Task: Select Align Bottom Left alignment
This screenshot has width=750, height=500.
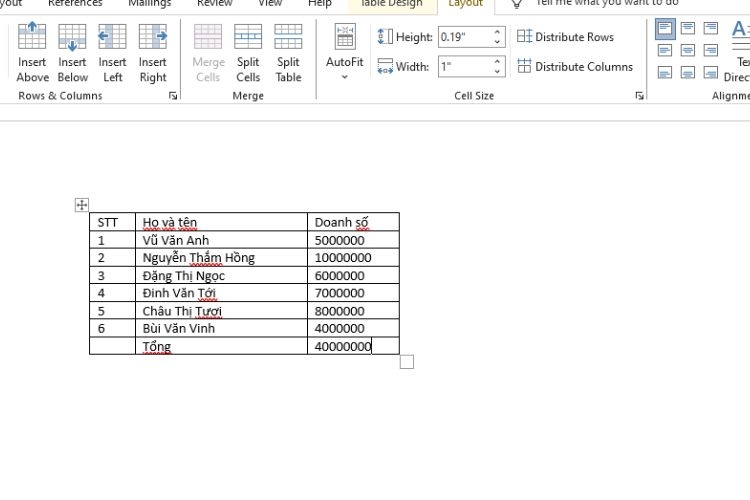Action: (665, 73)
